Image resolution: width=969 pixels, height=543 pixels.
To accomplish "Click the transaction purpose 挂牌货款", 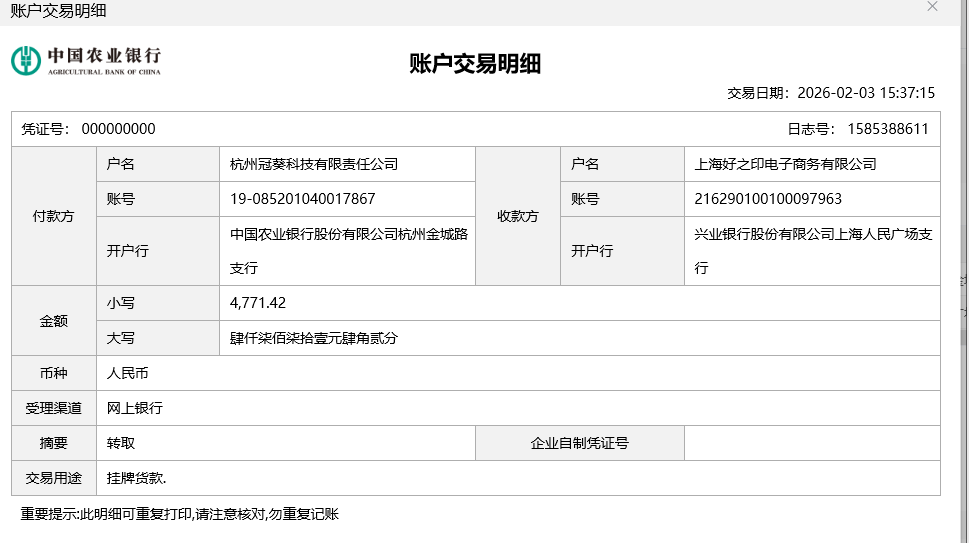I will coord(137,478).
